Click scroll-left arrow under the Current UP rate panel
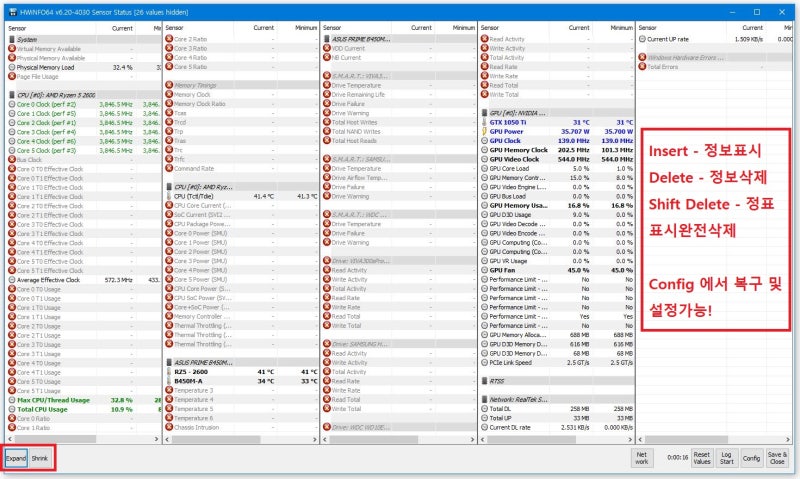 point(641,439)
